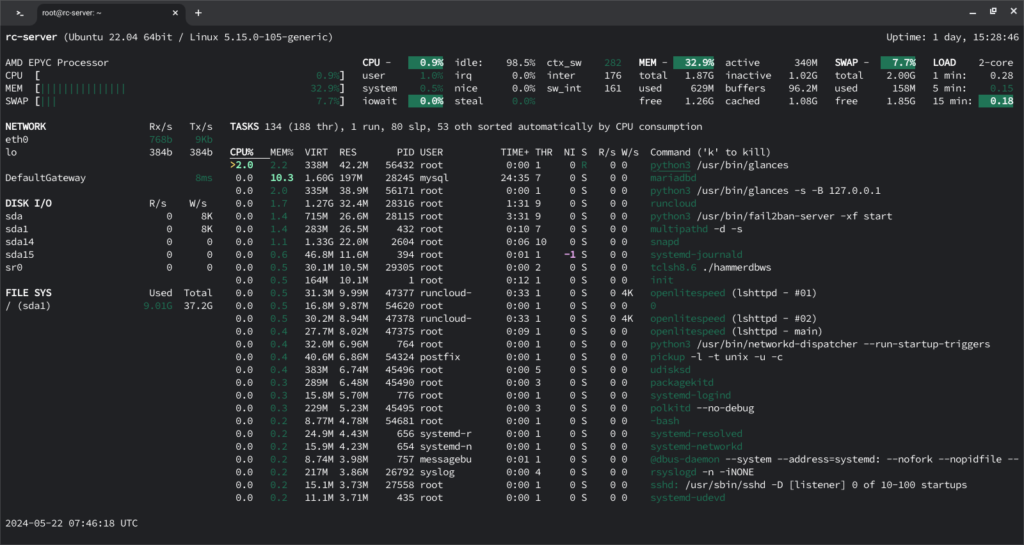
Task: Select the fail2ban-server process command
Action: point(771,217)
